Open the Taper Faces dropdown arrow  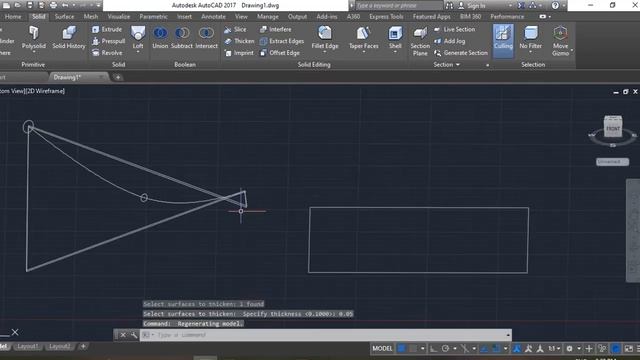point(363,53)
